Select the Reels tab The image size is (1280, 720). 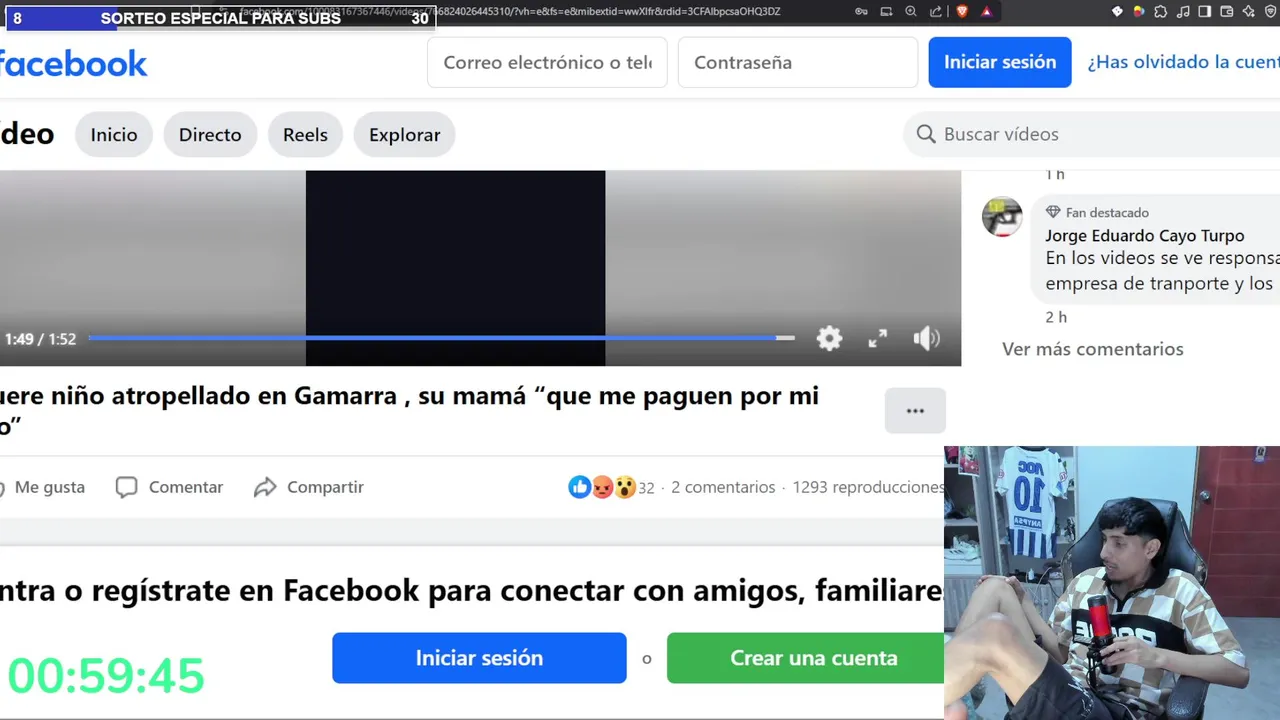click(x=305, y=135)
